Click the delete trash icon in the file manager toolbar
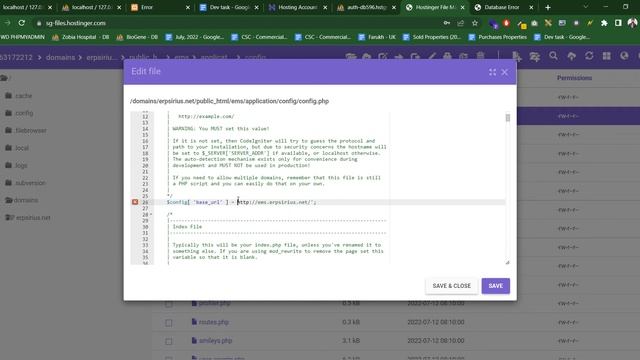Image resolution: width=640 pixels, height=360 pixels. click(480, 56)
